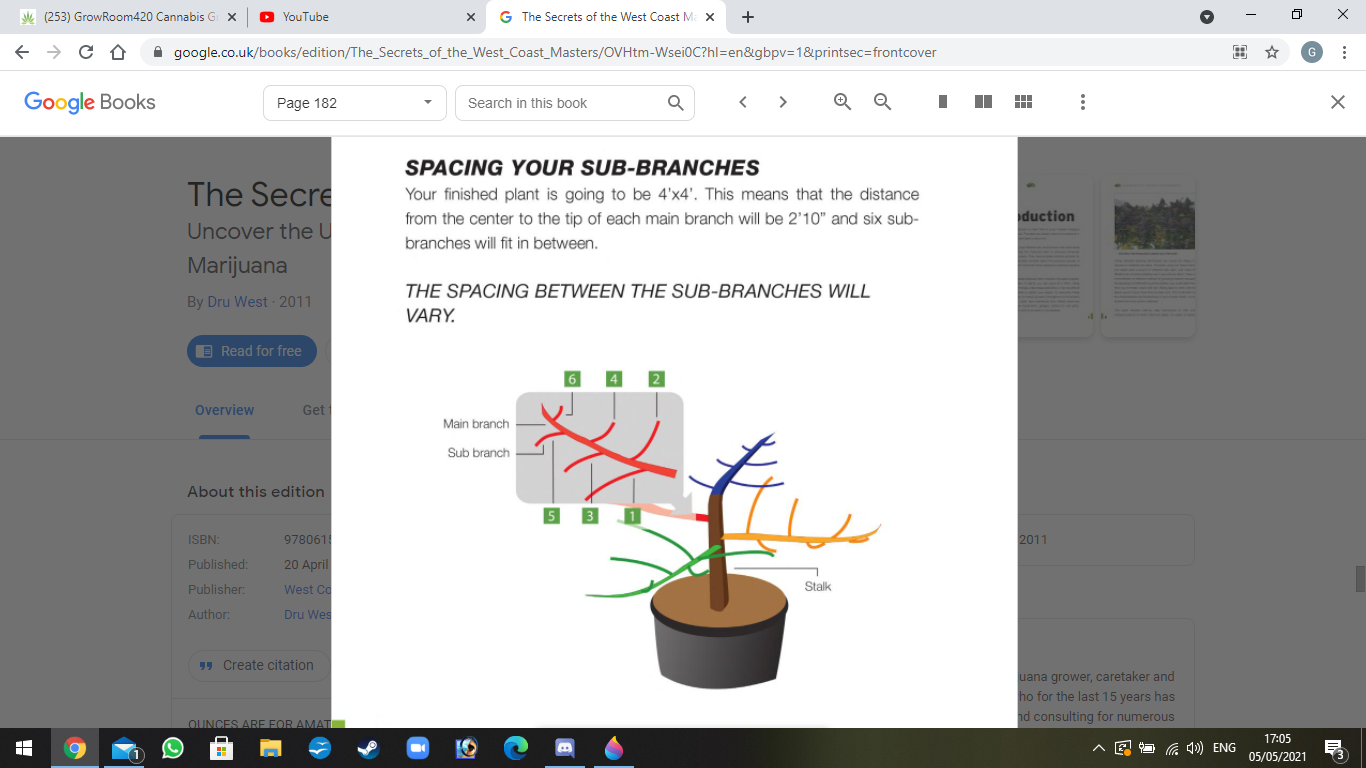The width and height of the screenshot is (1366, 768).
Task: Close the book viewer with X
Action: click(x=1337, y=102)
